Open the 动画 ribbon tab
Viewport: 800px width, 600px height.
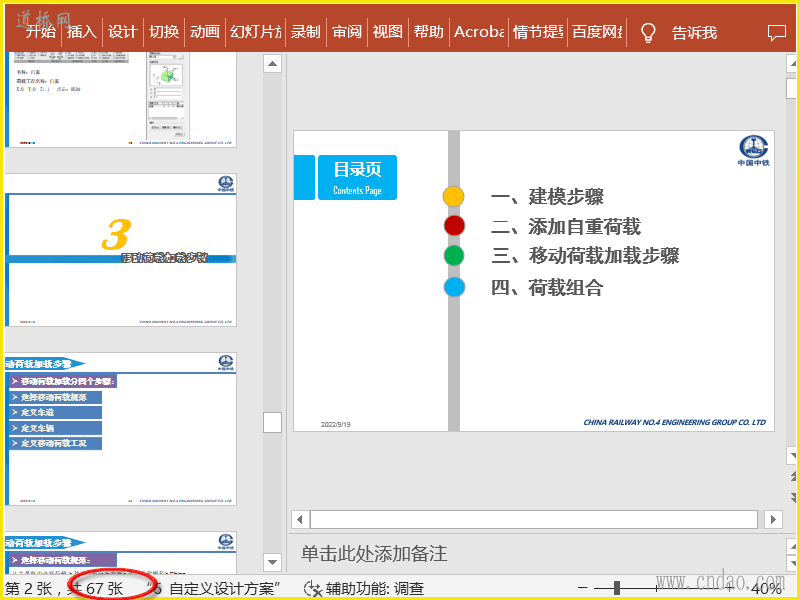pyautogui.click(x=205, y=32)
